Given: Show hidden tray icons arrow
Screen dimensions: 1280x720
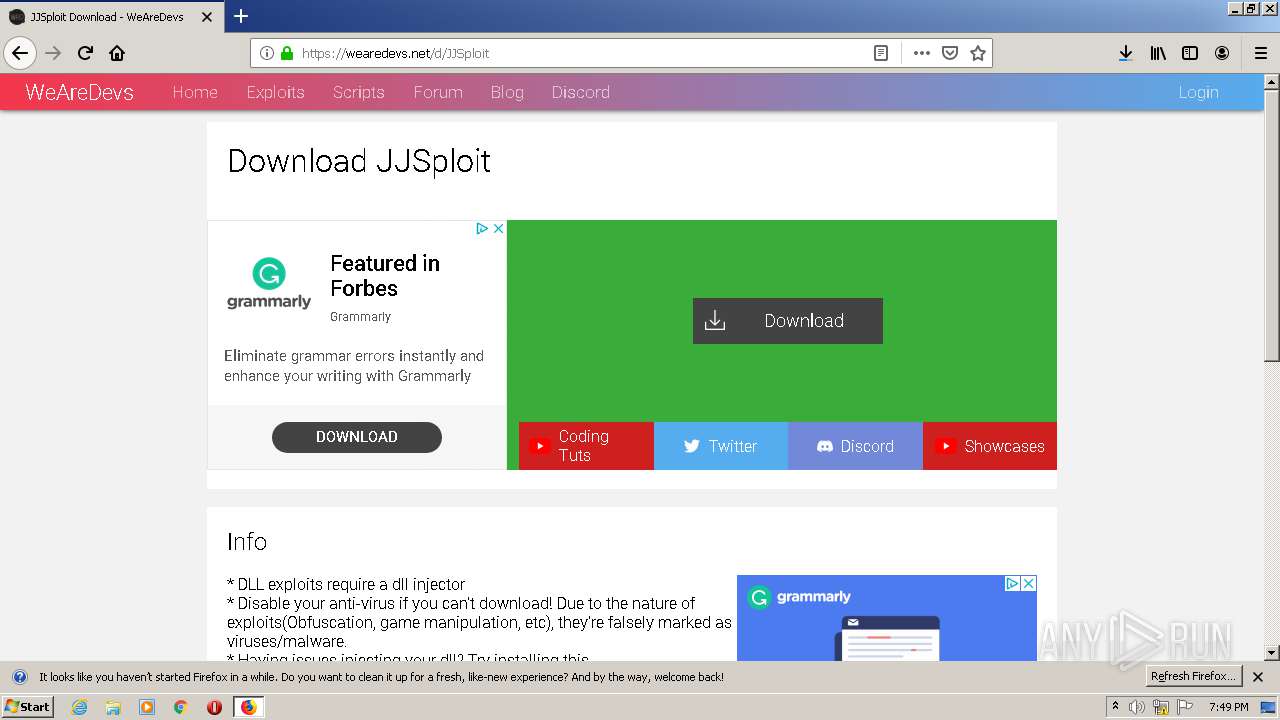Looking at the screenshot, I should (x=1116, y=707).
